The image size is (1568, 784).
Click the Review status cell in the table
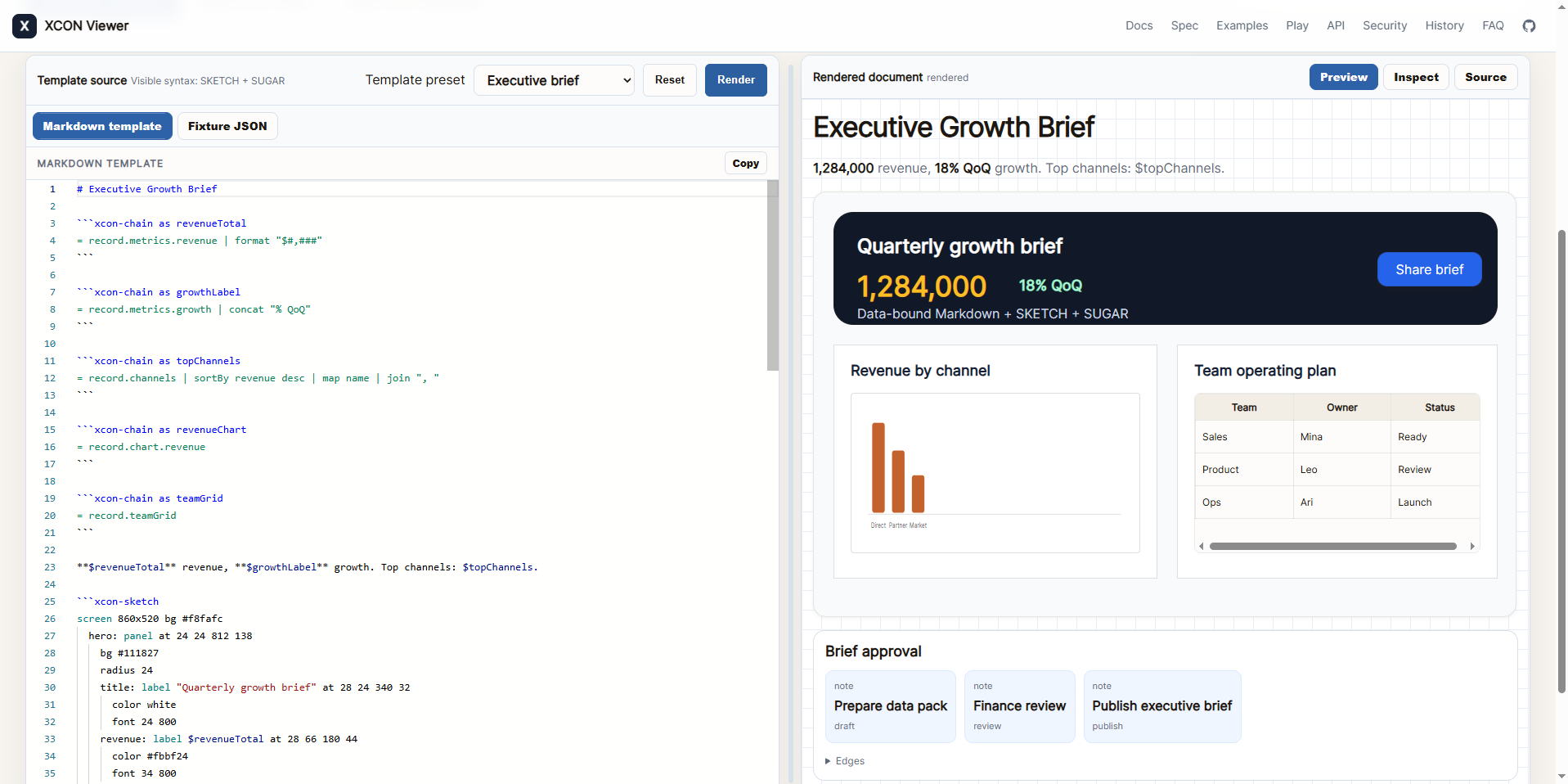point(1436,470)
